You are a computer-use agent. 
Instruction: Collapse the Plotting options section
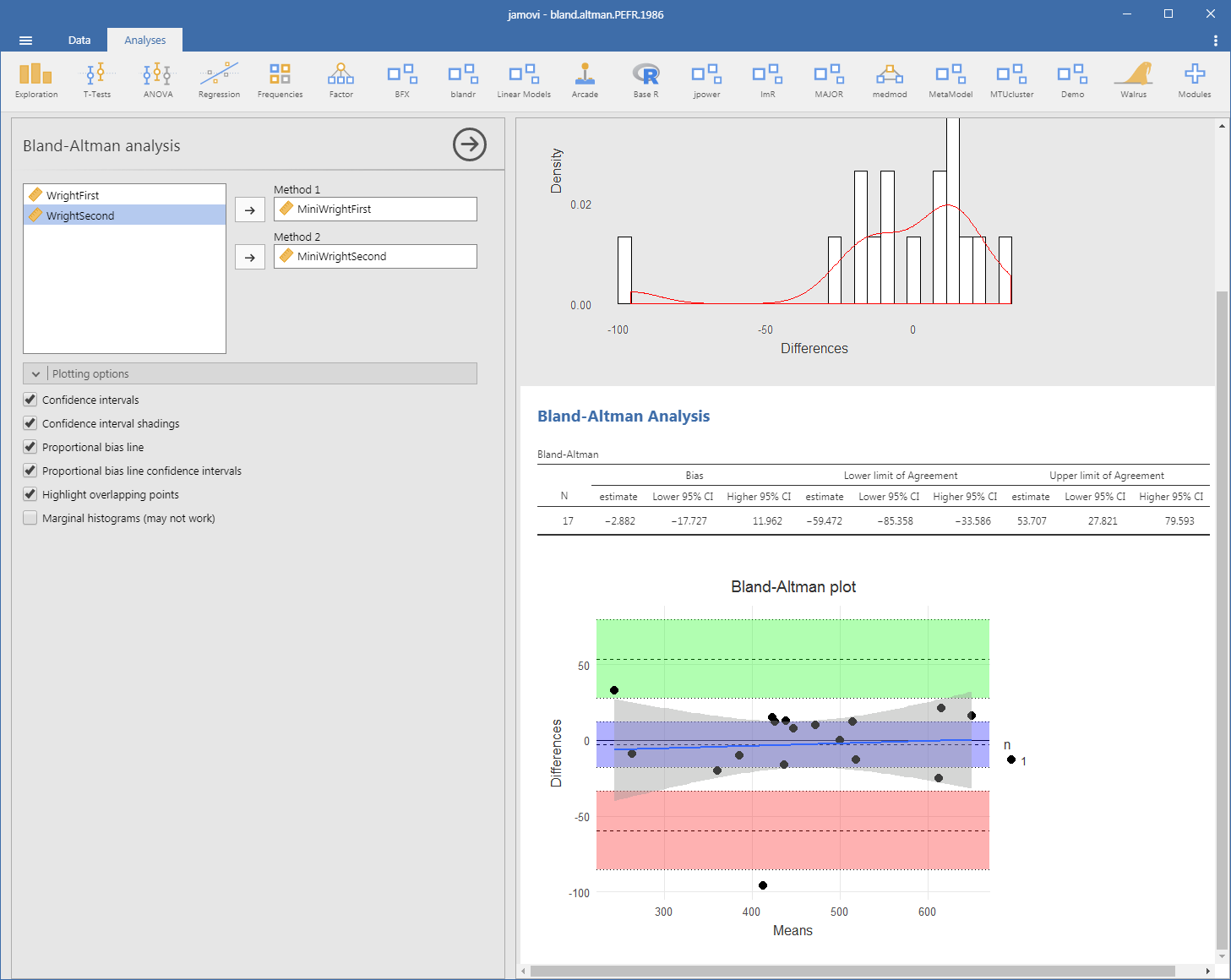36,373
